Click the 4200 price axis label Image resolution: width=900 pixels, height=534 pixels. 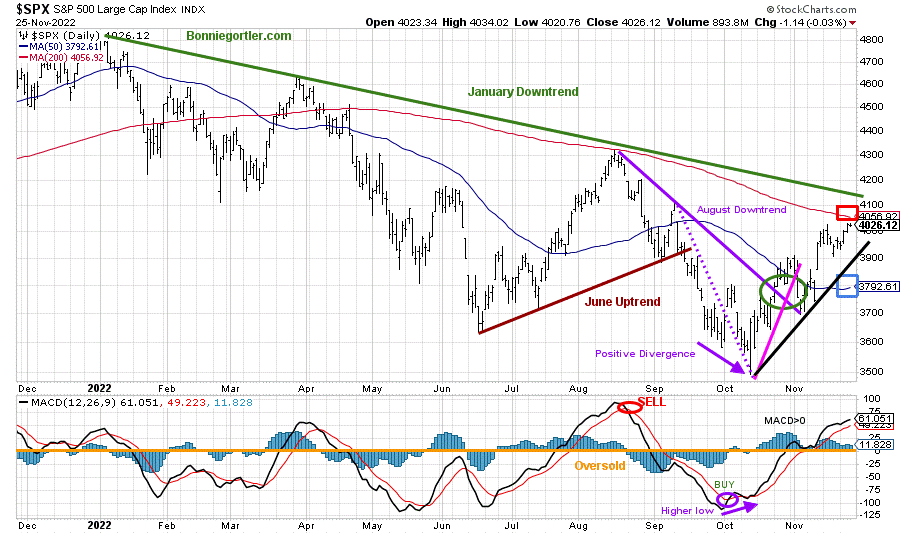872,180
